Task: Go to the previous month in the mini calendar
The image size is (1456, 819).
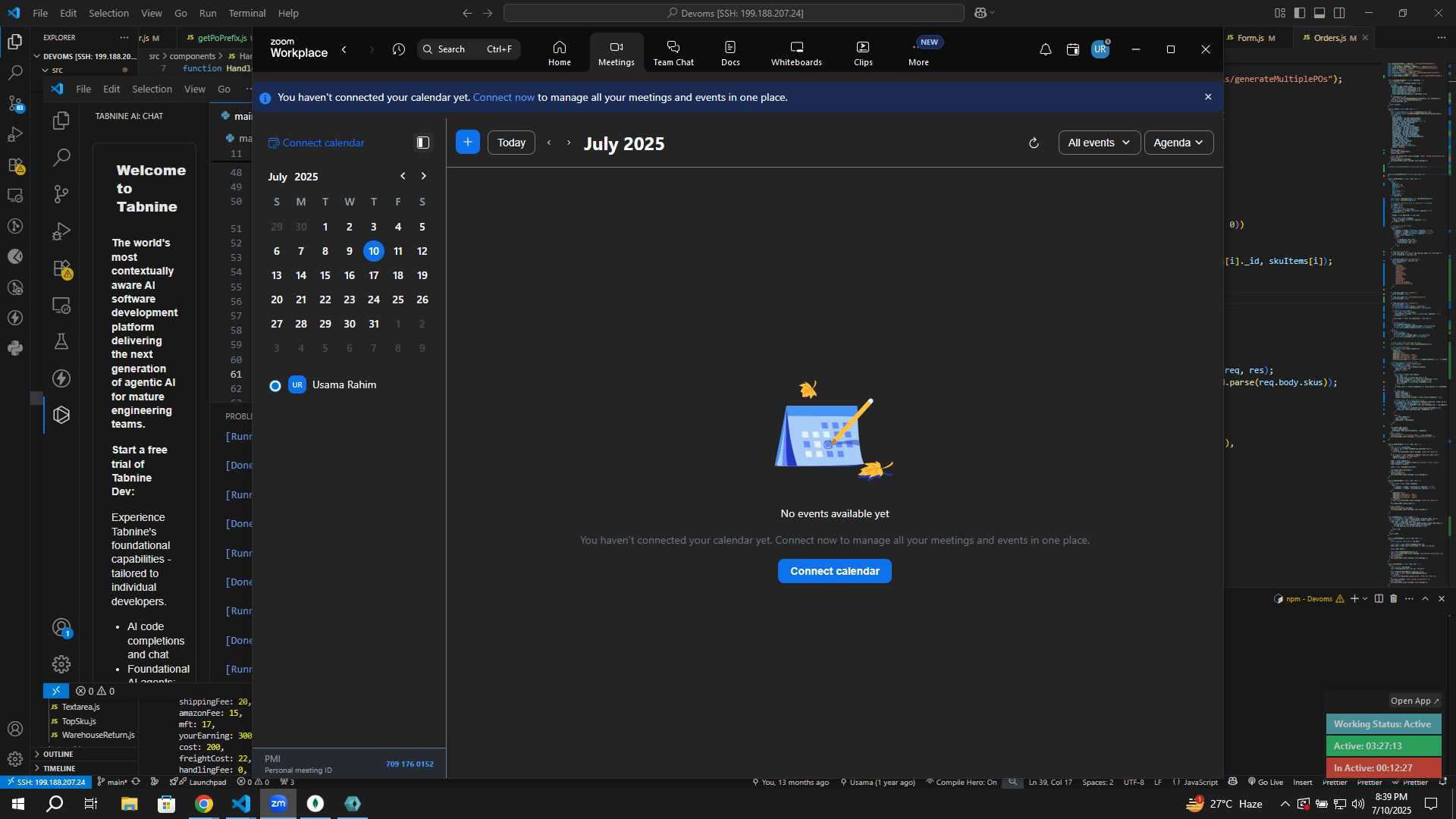Action: [403, 176]
